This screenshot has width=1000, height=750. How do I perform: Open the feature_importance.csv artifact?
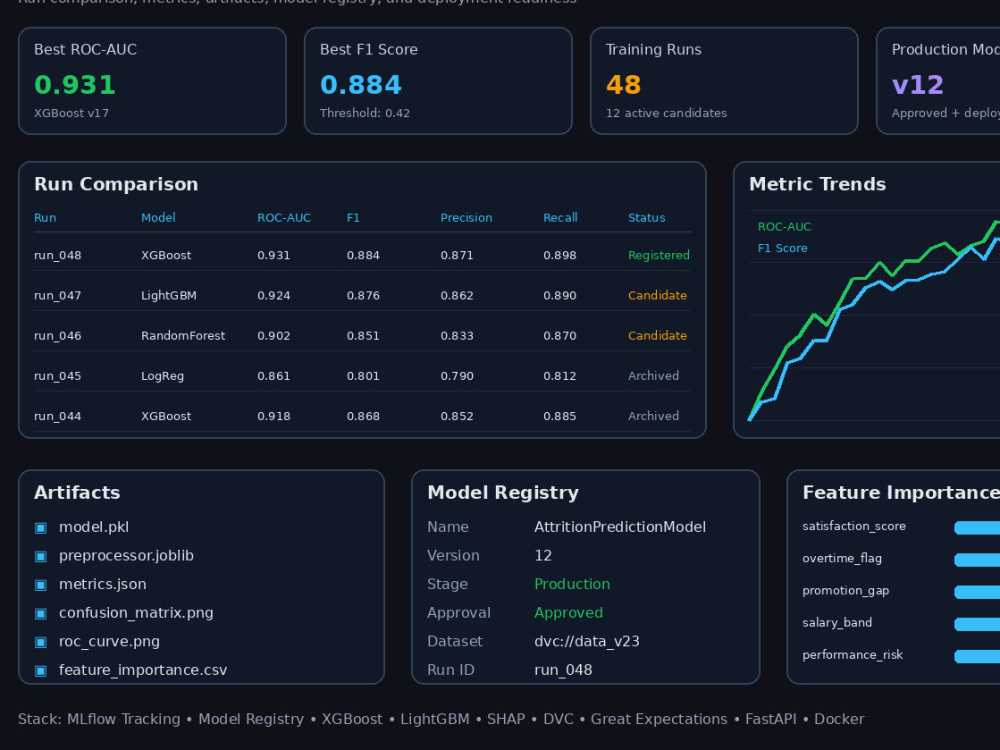pyautogui.click(x=143, y=670)
